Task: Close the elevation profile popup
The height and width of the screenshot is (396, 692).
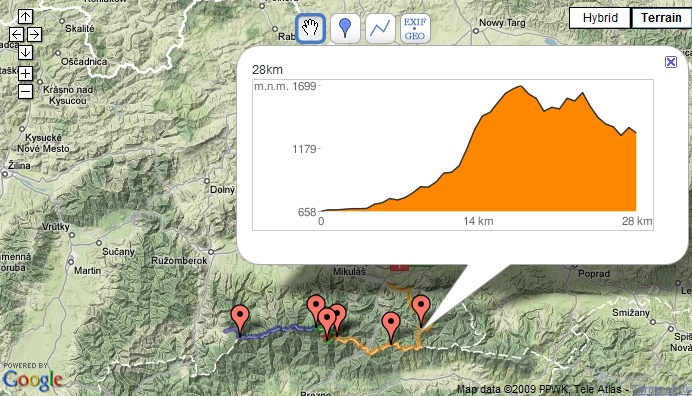Action: 671,62
